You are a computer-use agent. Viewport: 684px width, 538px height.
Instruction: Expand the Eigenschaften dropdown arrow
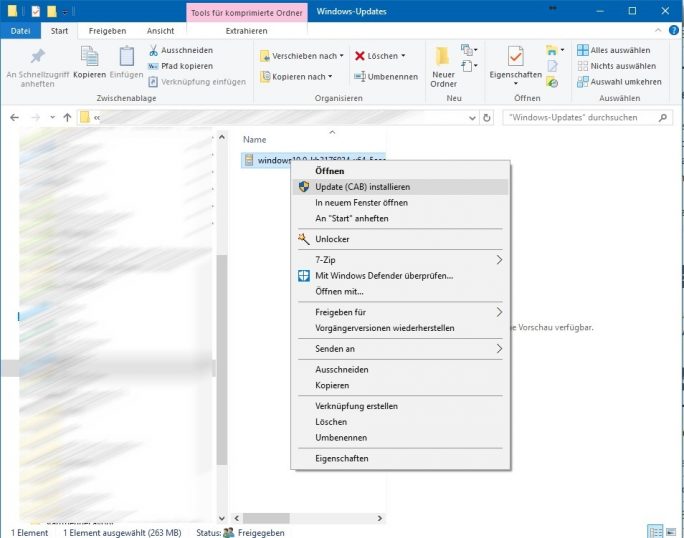pos(516,83)
